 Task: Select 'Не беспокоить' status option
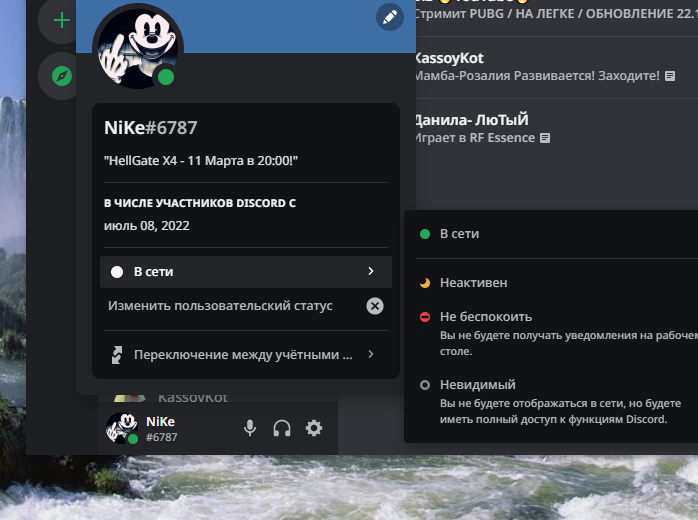click(x=551, y=333)
